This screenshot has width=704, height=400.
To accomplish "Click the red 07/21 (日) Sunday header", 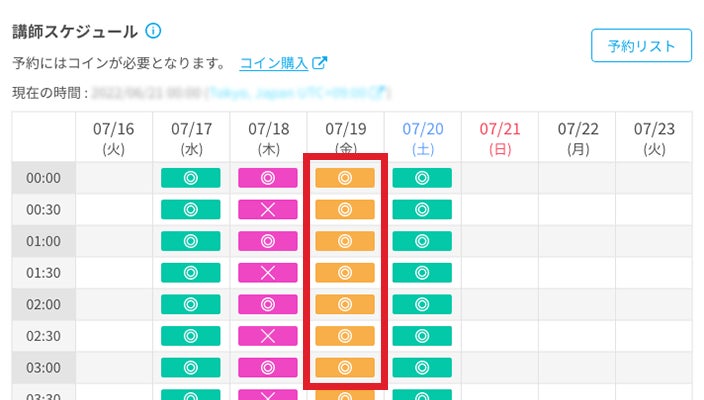I will click(x=500, y=138).
